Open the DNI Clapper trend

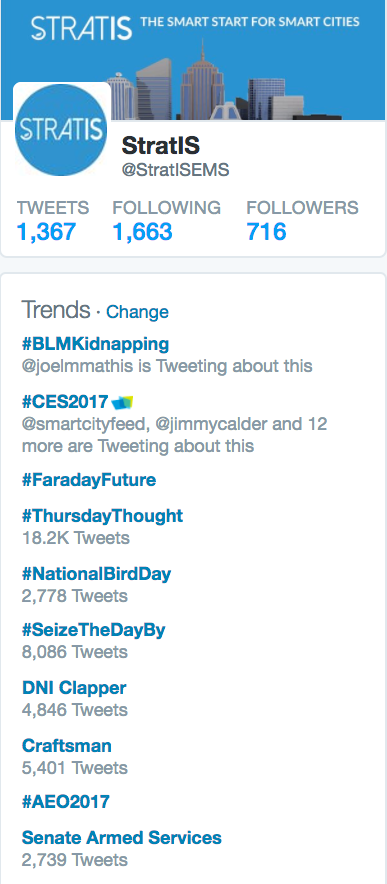coord(74,688)
